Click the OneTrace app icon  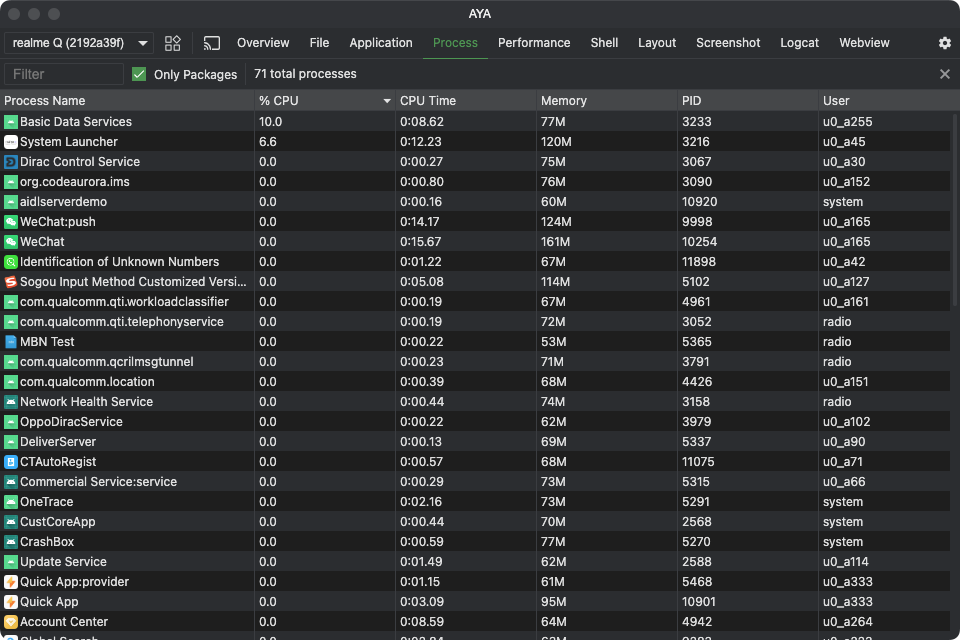[x=10, y=502]
